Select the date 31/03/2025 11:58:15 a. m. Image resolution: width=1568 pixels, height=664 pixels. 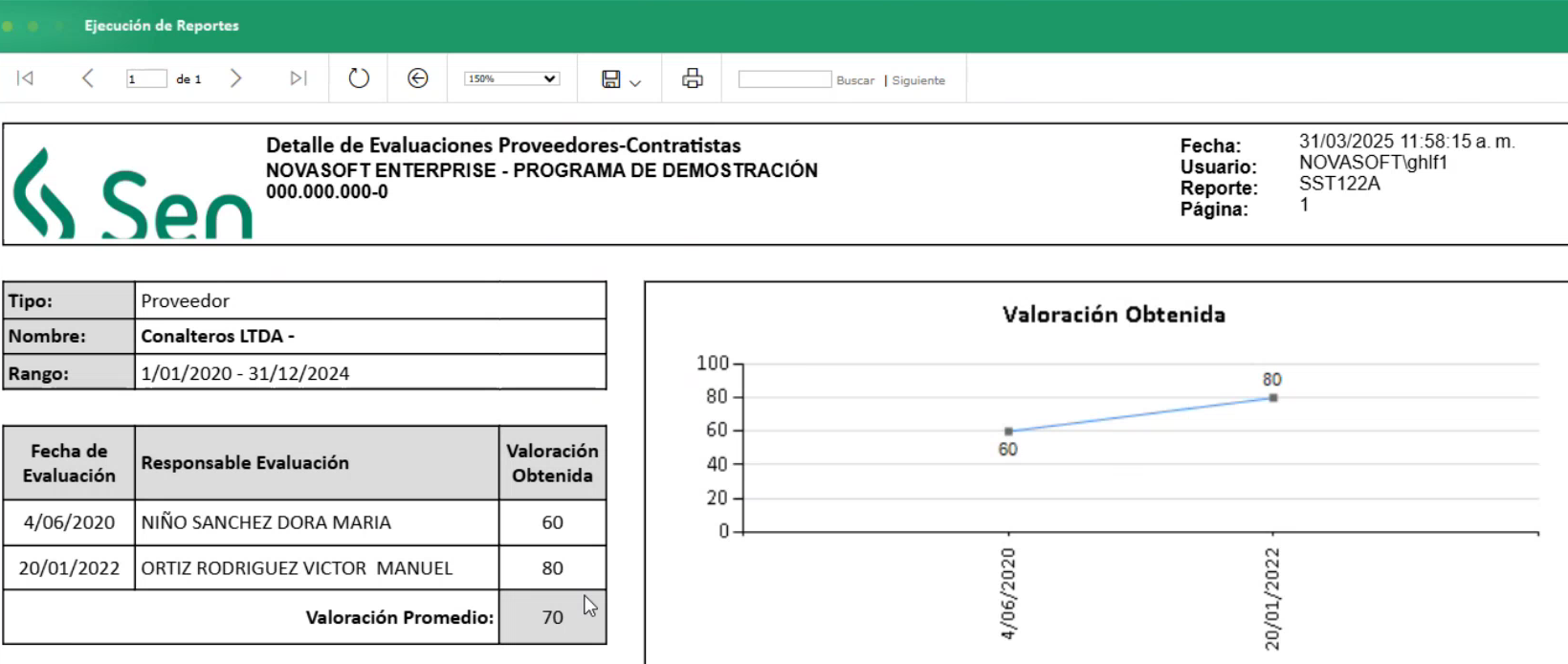coord(1406,142)
